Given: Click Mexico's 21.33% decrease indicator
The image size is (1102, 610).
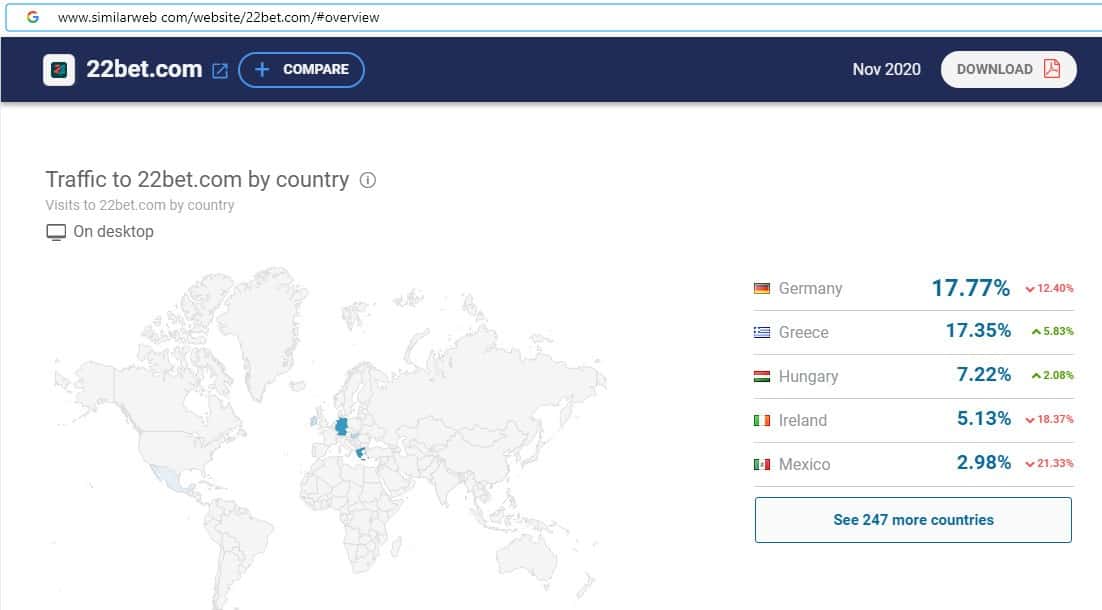Looking at the screenshot, I should (1049, 463).
